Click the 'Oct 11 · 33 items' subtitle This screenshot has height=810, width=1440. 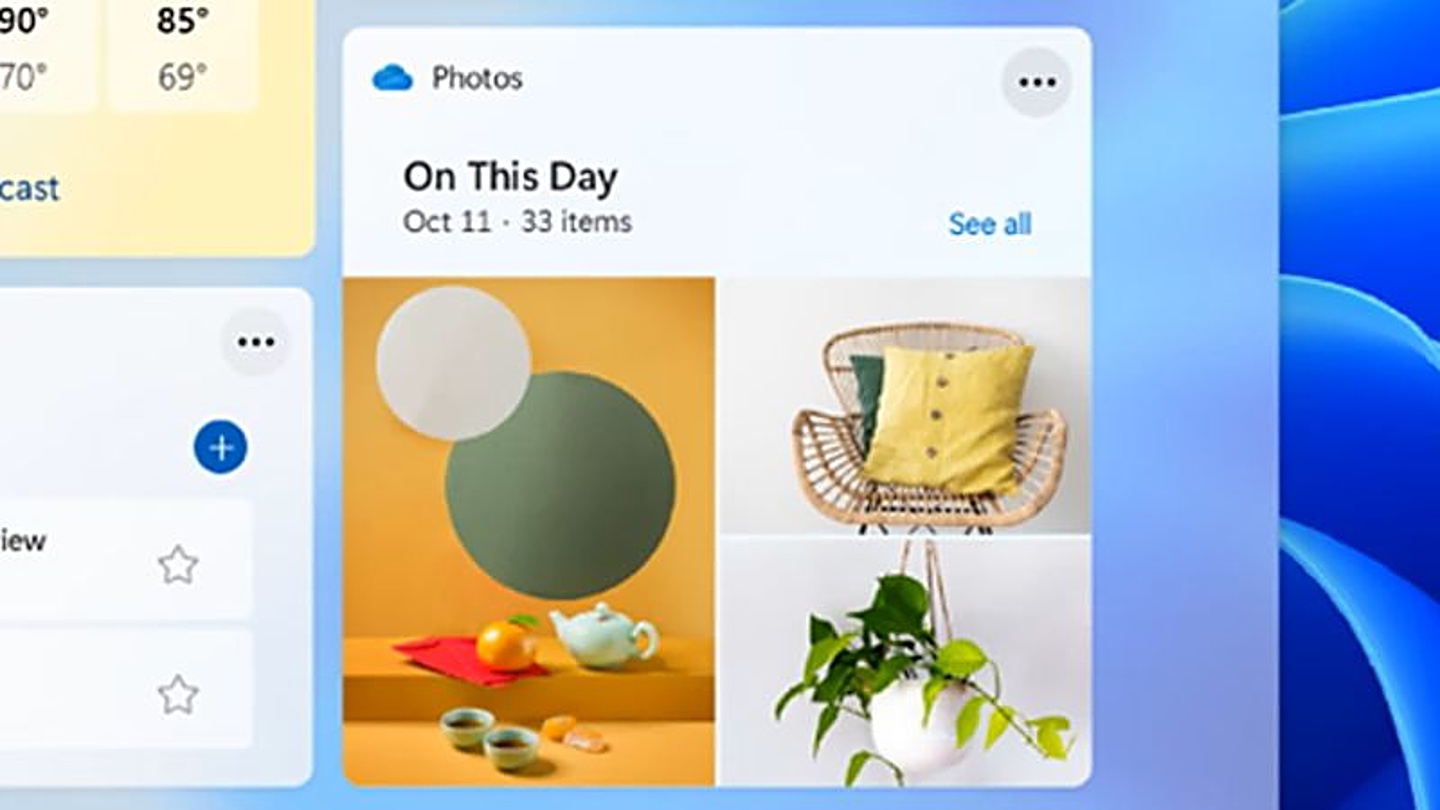(x=517, y=221)
